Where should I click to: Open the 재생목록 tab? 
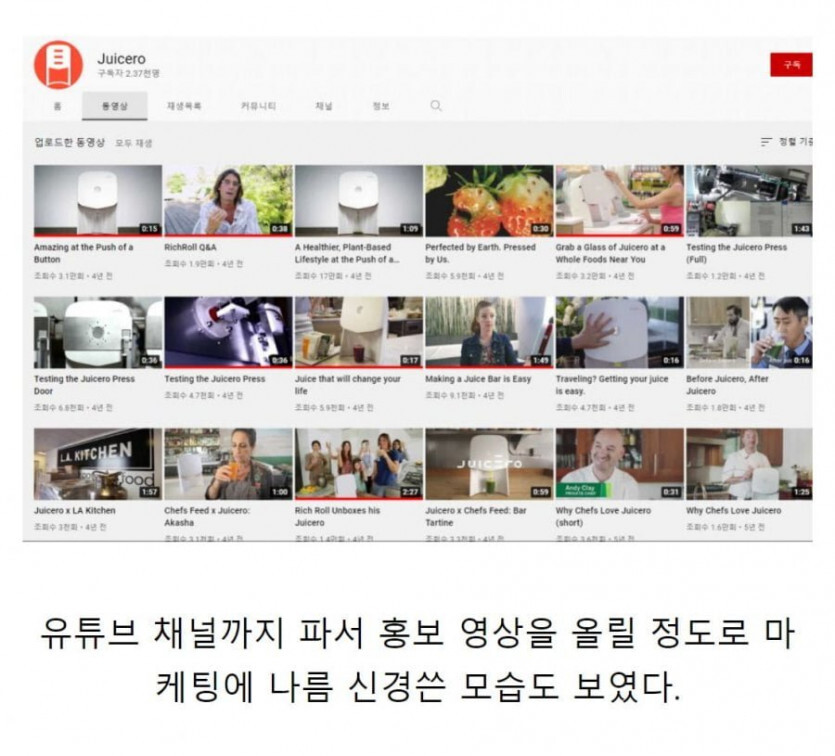(x=184, y=106)
